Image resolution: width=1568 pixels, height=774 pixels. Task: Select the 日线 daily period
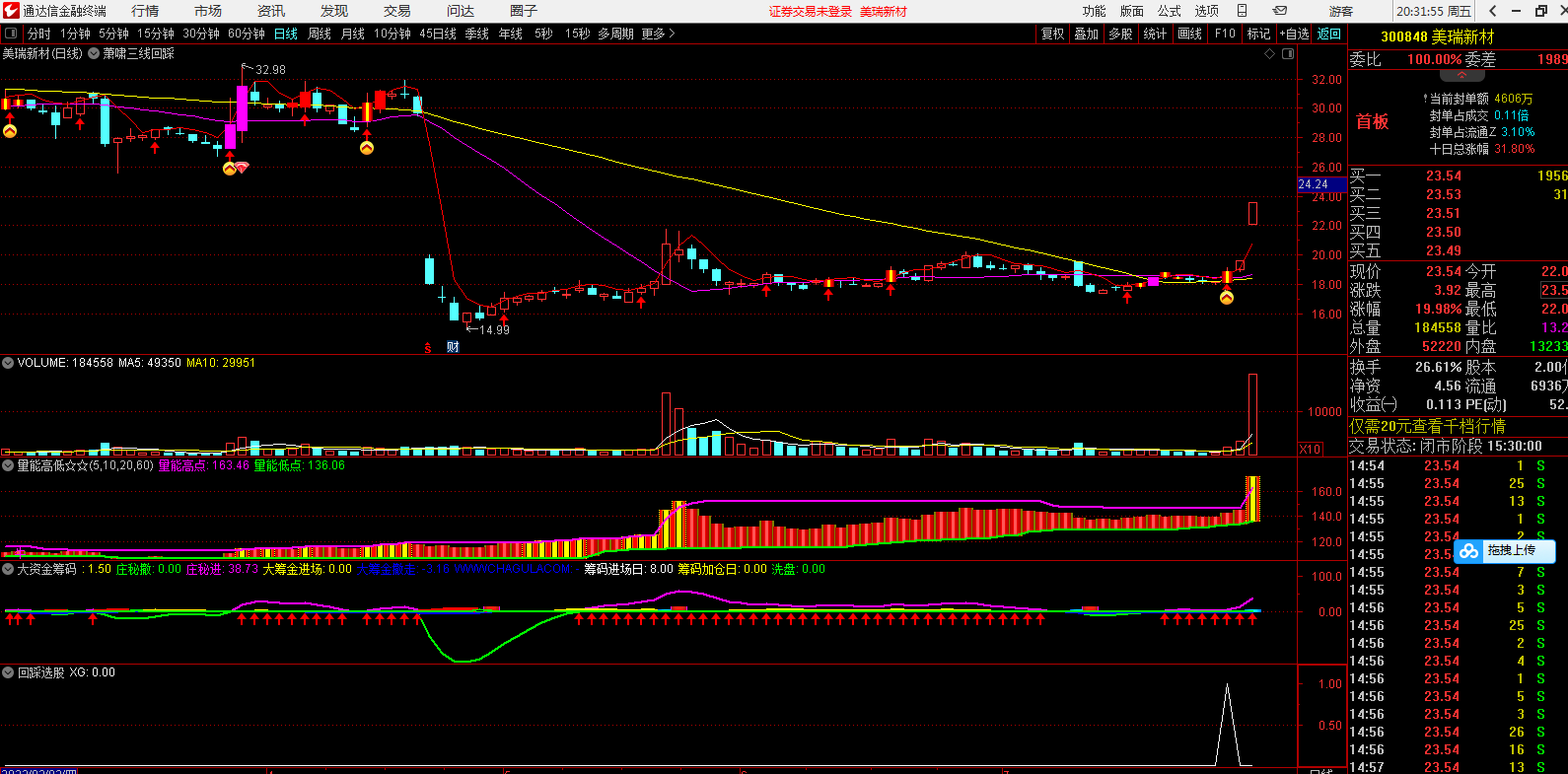286,34
